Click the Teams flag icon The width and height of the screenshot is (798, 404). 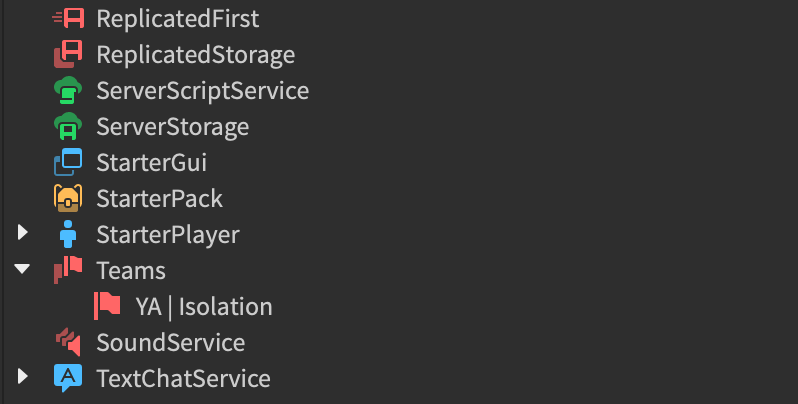[68, 270]
